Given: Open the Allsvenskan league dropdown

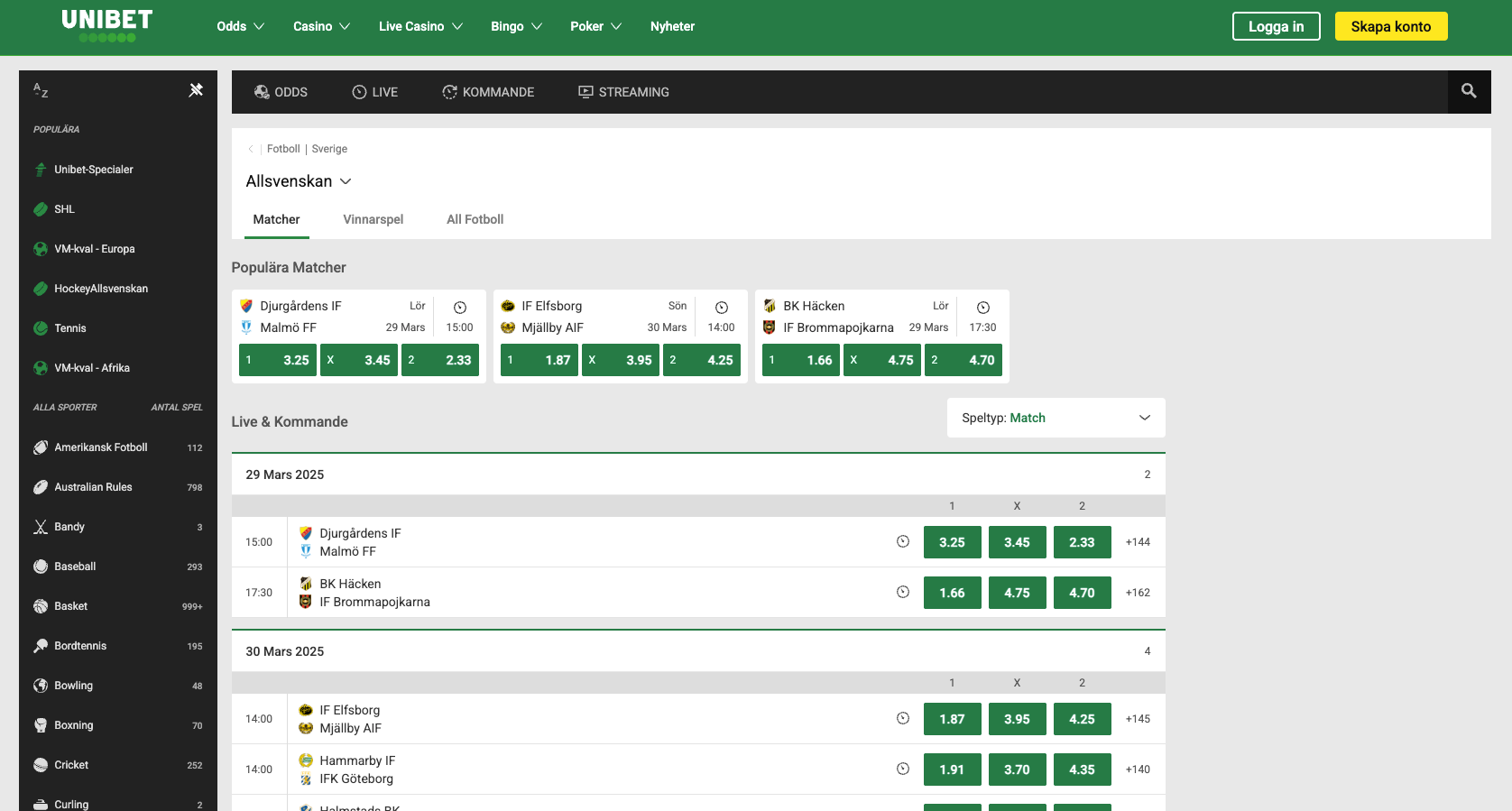Looking at the screenshot, I should [299, 181].
